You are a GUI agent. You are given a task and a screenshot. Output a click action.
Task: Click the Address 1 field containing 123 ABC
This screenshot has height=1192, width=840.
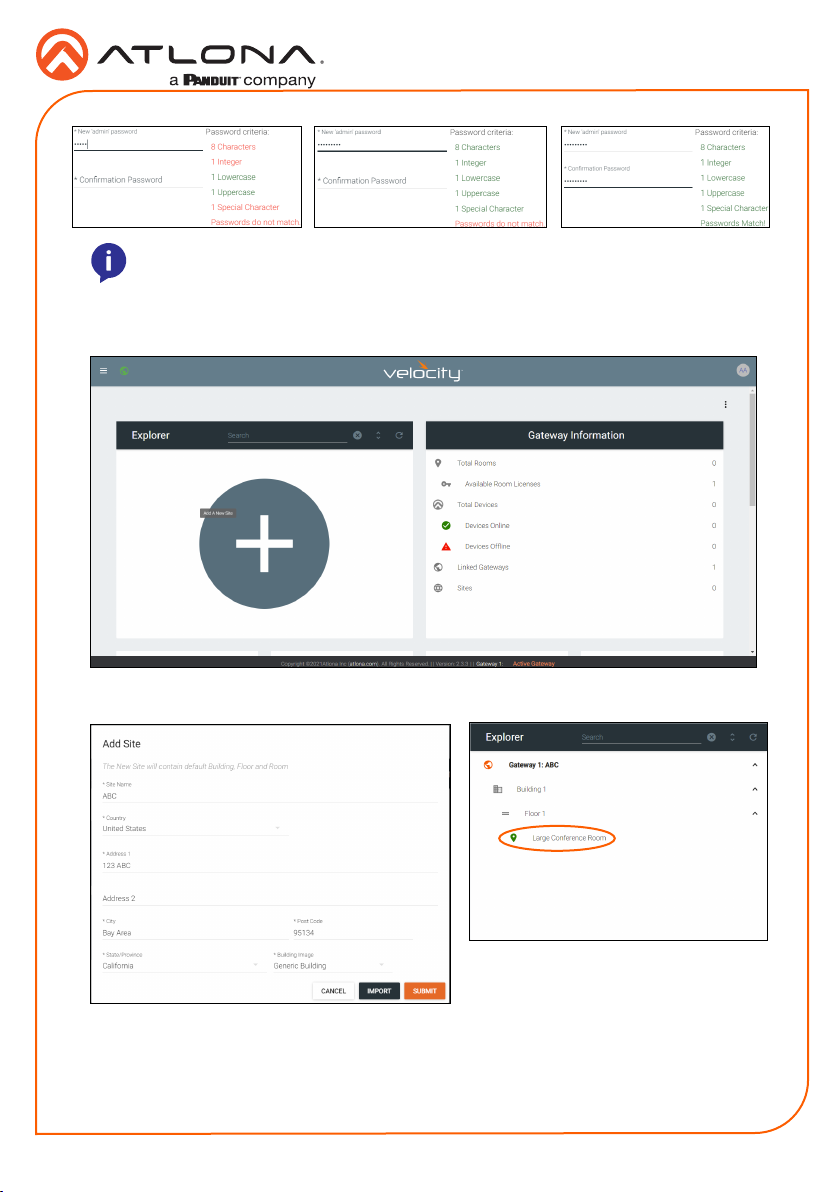pos(270,865)
